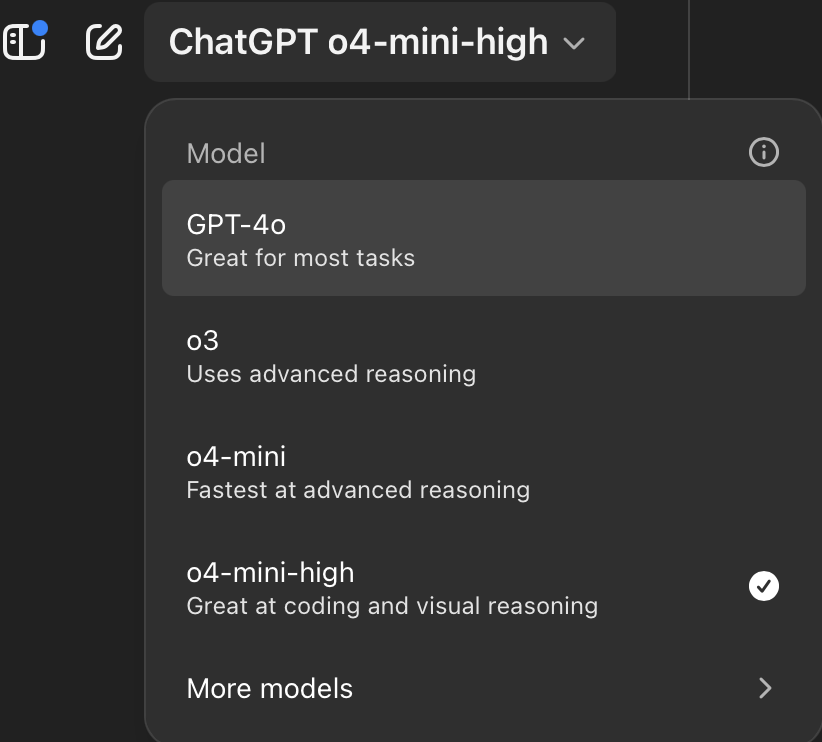The height and width of the screenshot is (742, 822).
Task: Expand the More models submenu
Action: (x=483, y=688)
